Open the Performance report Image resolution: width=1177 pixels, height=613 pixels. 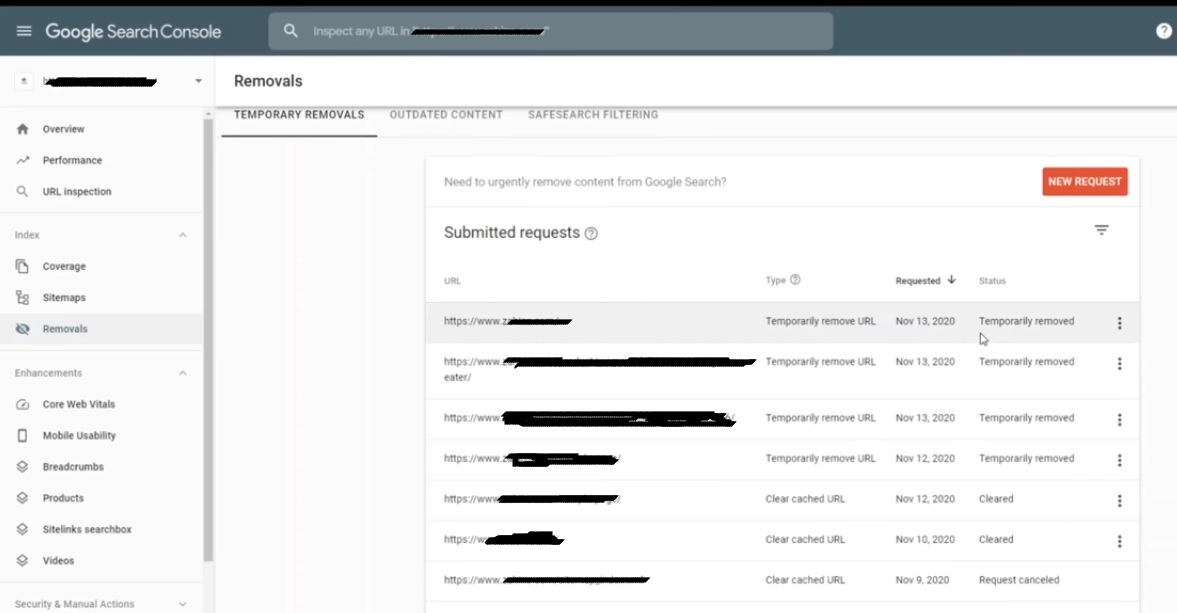(x=73, y=160)
